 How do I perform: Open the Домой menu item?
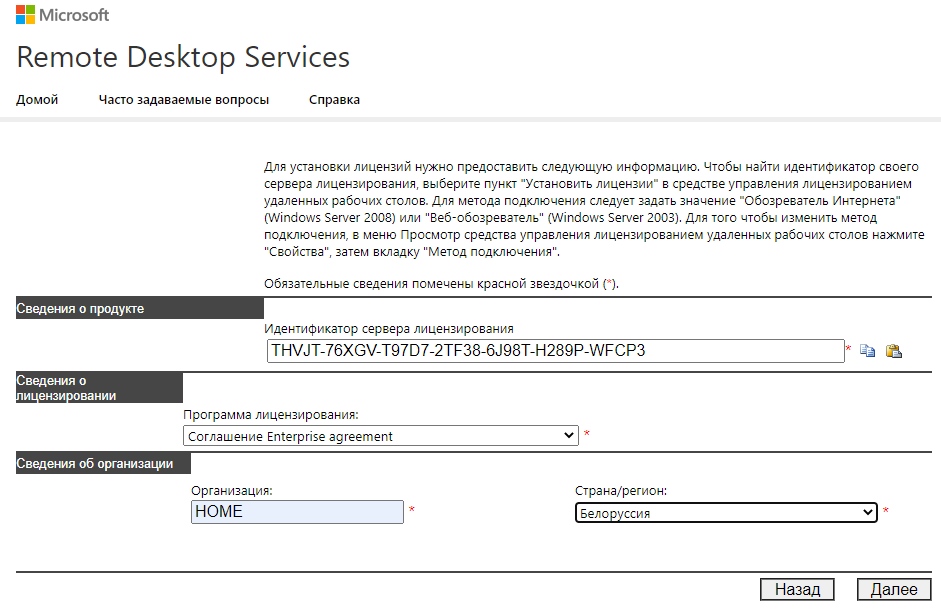pyautogui.click(x=37, y=100)
